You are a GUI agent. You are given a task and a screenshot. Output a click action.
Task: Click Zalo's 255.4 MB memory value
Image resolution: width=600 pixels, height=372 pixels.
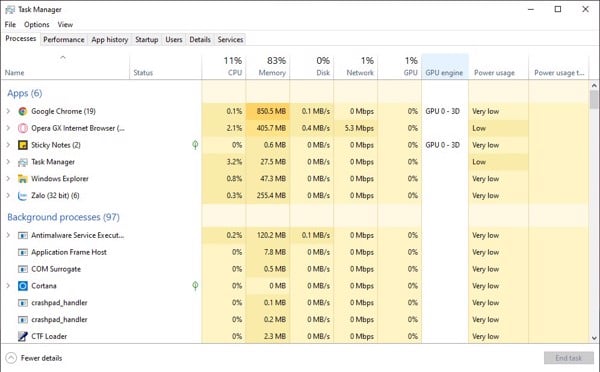(x=271, y=196)
